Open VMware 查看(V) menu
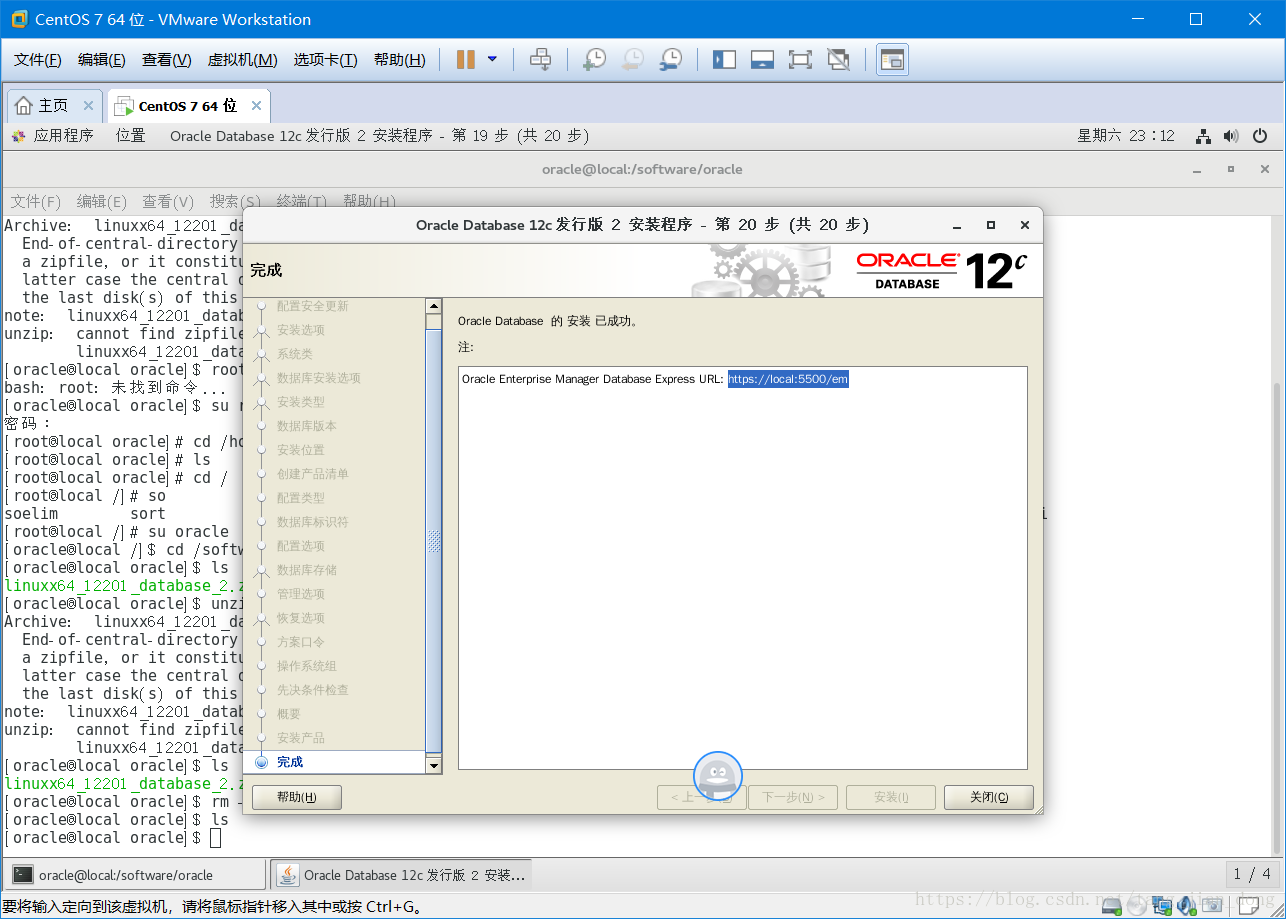 [x=166, y=60]
